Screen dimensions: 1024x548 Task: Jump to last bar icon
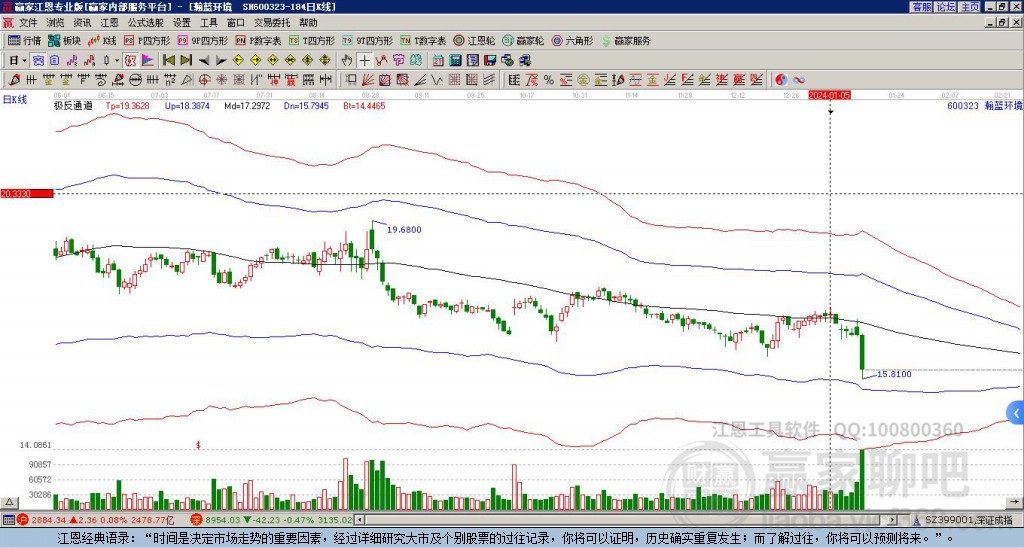pos(185,60)
